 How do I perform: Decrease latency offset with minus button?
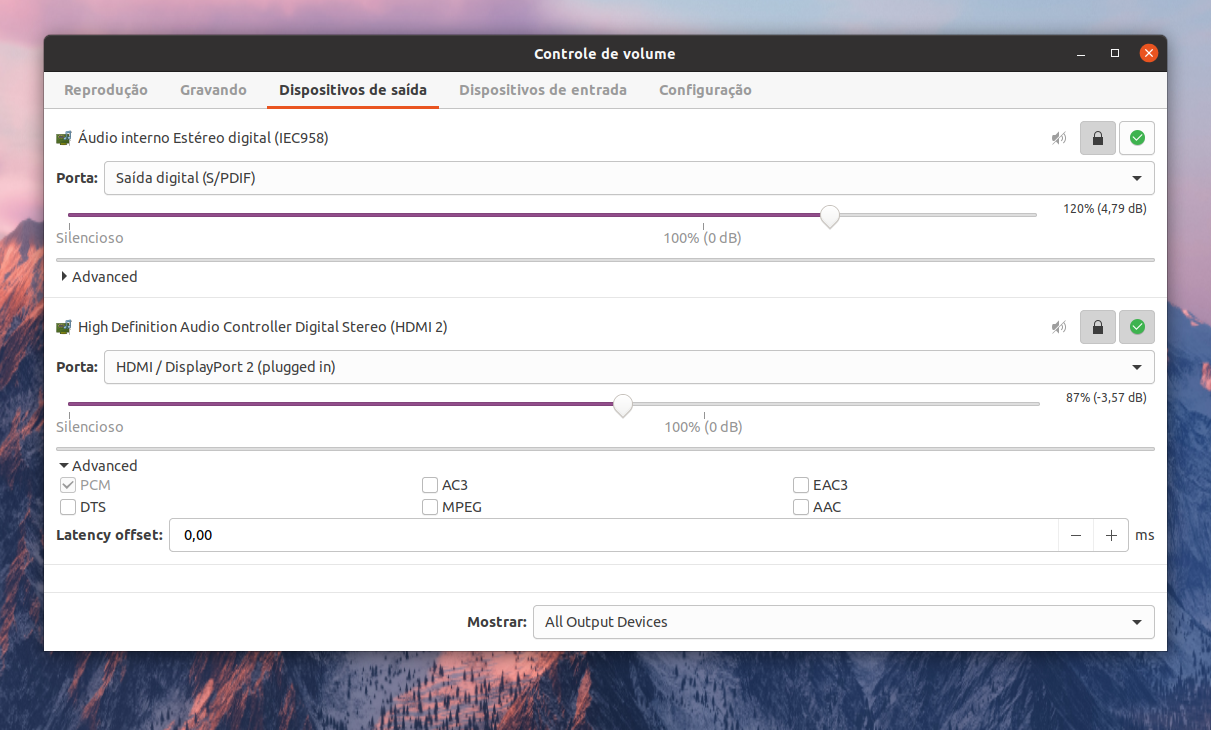point(1076,535)
